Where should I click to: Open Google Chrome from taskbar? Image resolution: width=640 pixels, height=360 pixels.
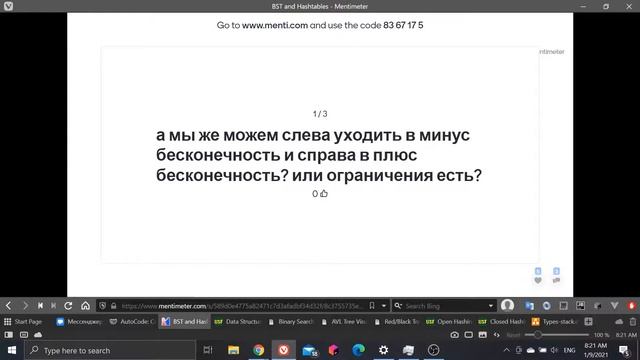point(258,350)
